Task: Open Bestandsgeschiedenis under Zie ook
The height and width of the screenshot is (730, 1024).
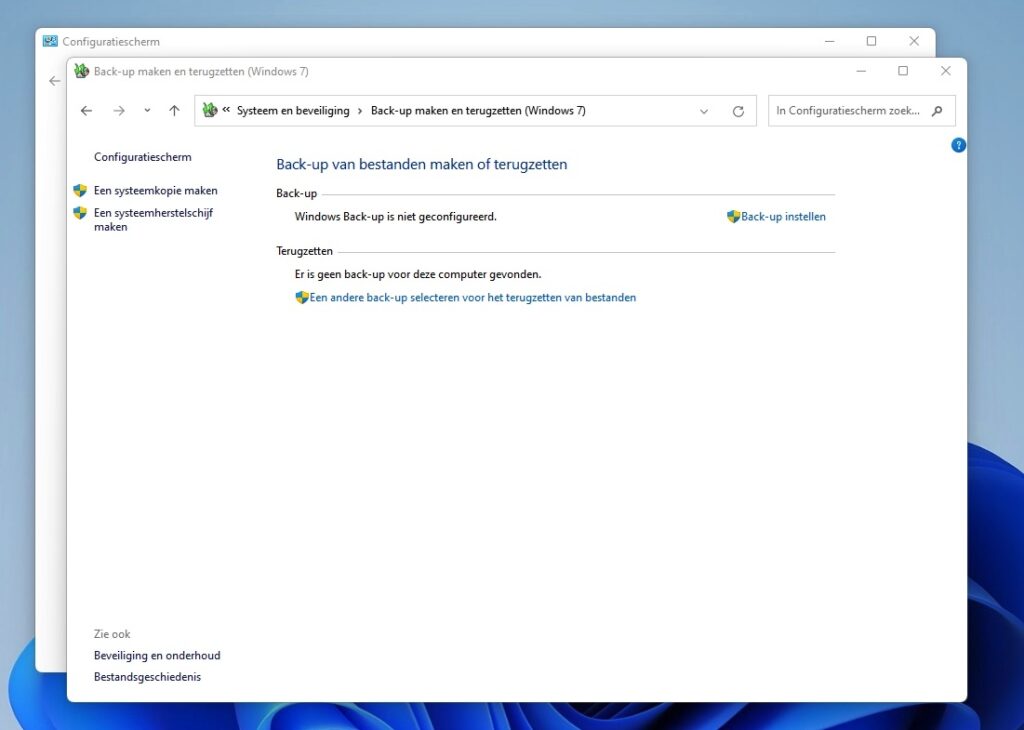Action: [147, 677]
